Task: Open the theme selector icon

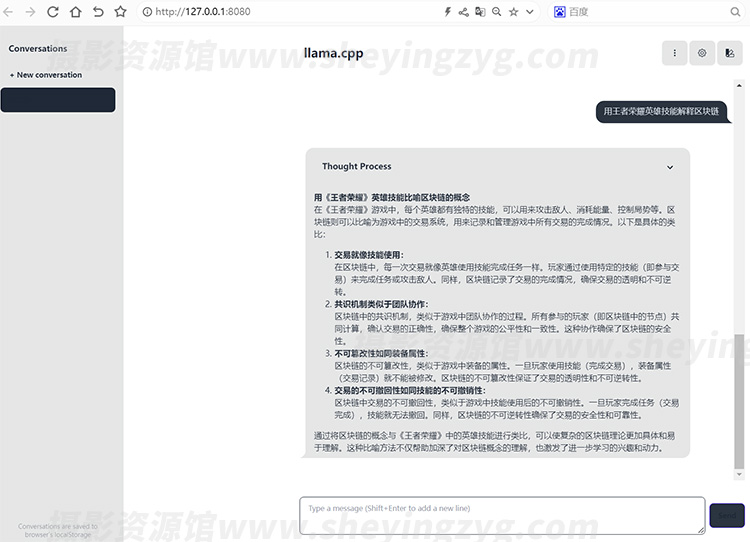Action: 730,53
